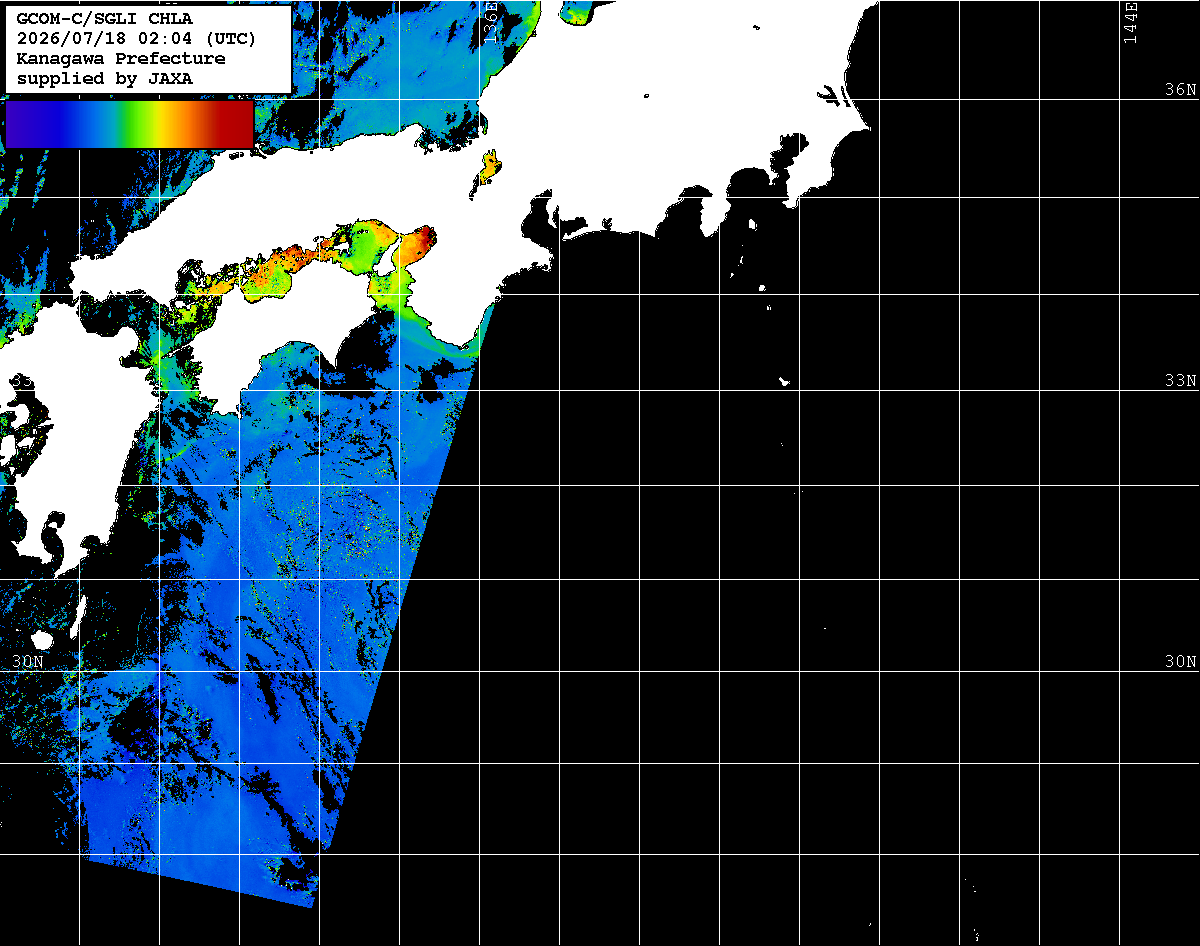Click the purple end of the color scale

pos(22,124)
